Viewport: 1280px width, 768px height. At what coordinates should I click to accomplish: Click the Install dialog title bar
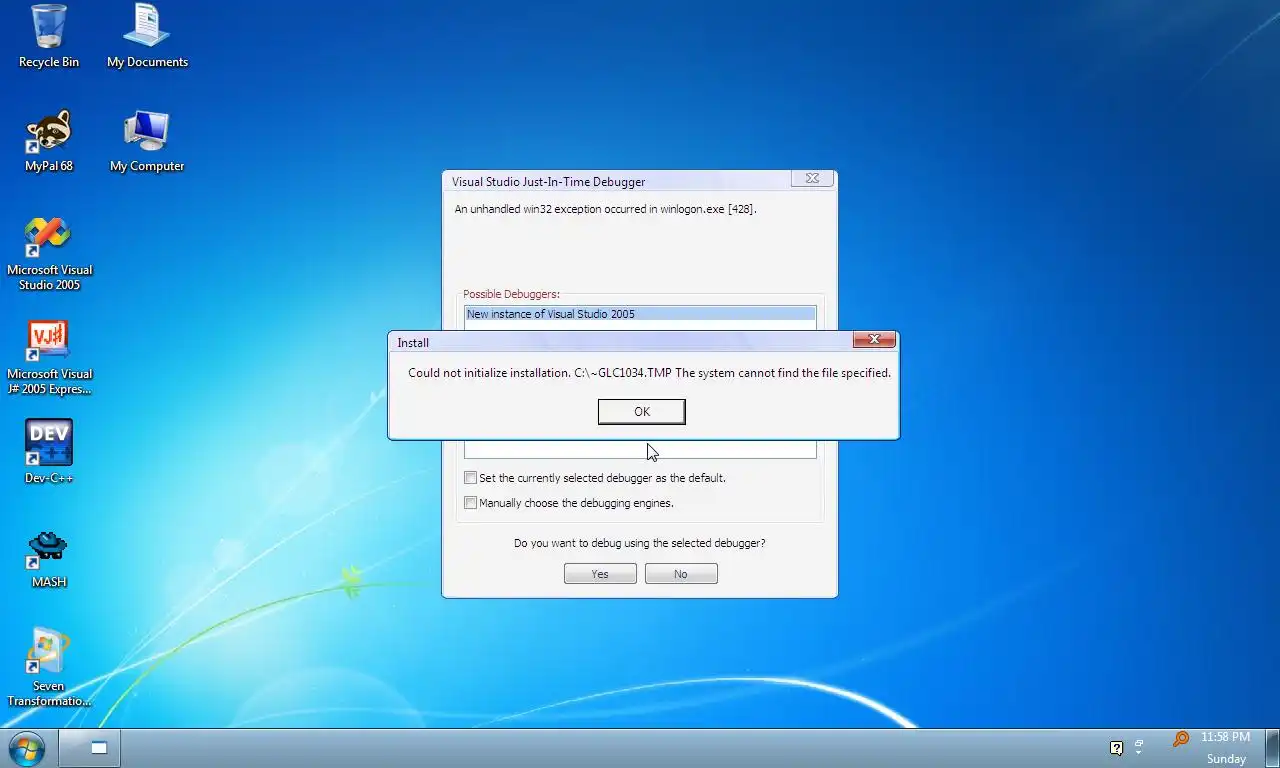(620, 342)
